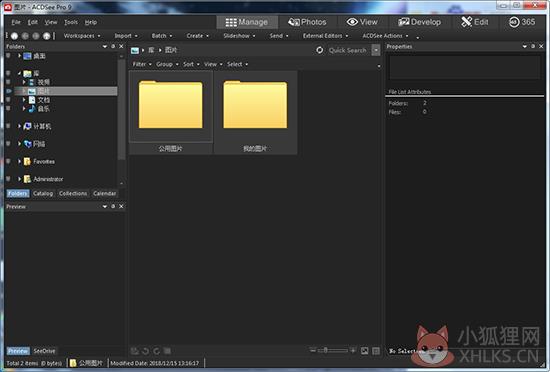Switch to the Calendar tab

click(x=105, y=194)
